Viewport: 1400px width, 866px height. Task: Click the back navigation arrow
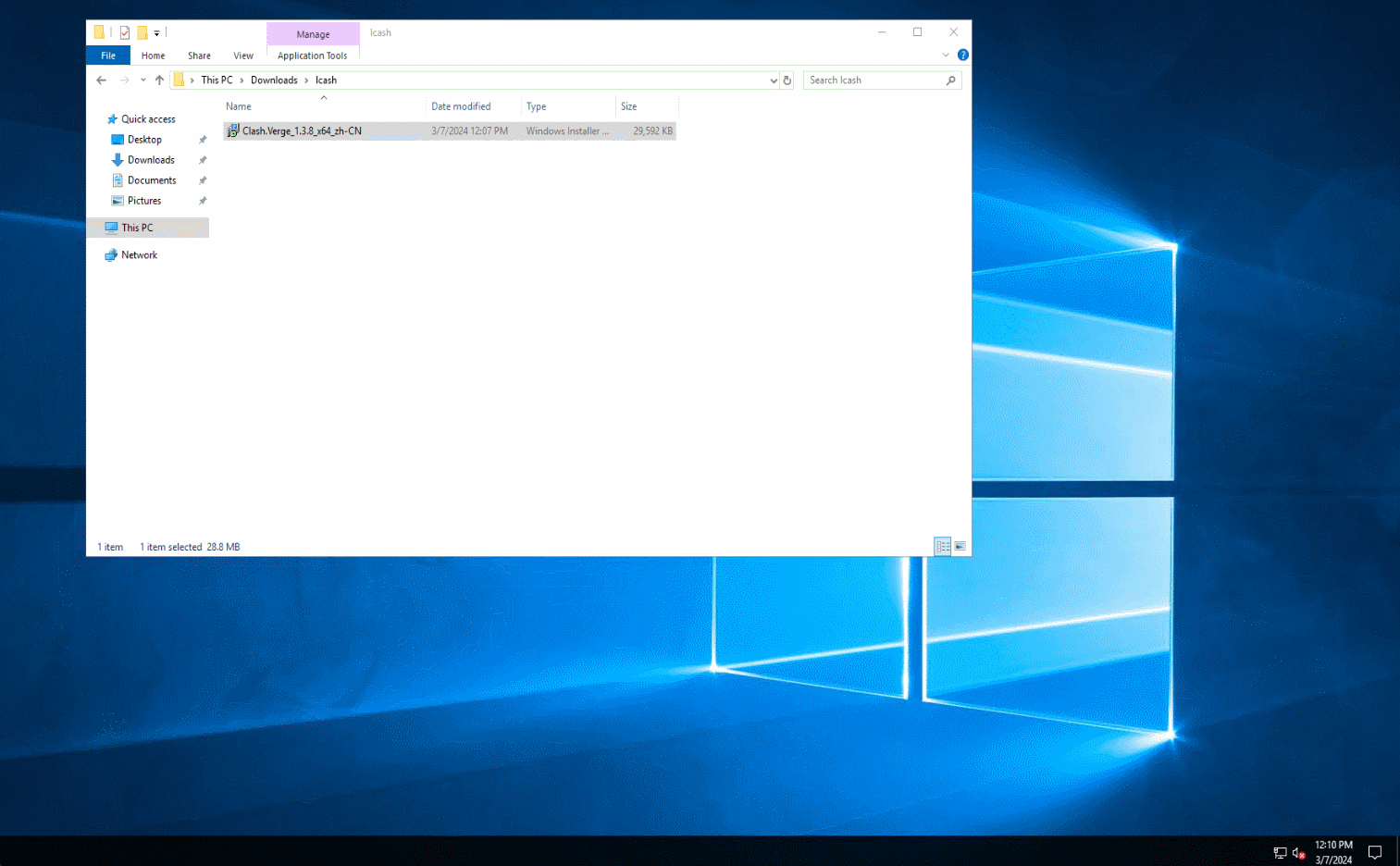[x=102, y=80]
